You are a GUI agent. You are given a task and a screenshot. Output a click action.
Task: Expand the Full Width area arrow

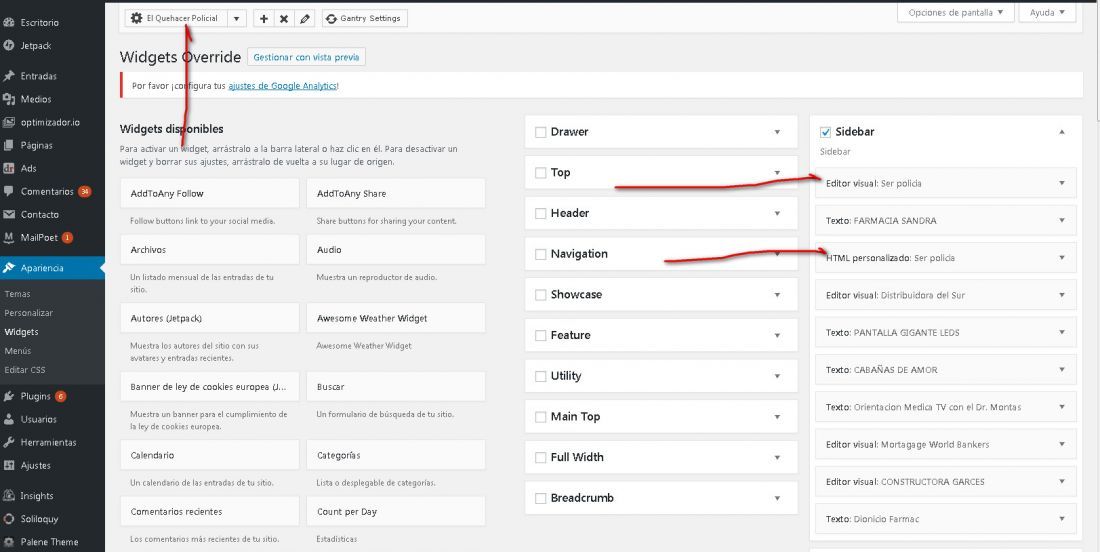point(777,457)
